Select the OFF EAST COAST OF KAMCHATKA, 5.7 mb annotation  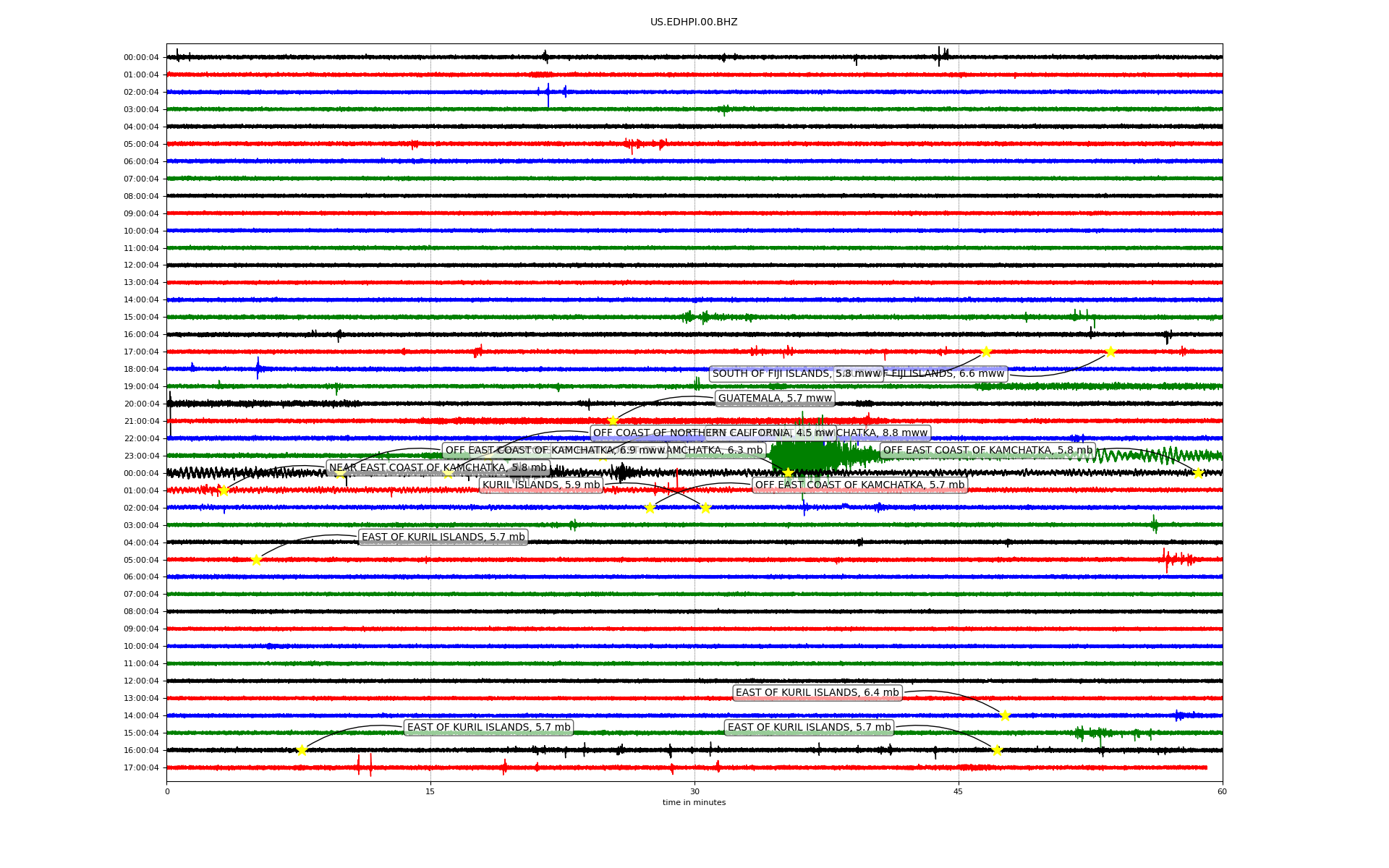click(859, 485)
